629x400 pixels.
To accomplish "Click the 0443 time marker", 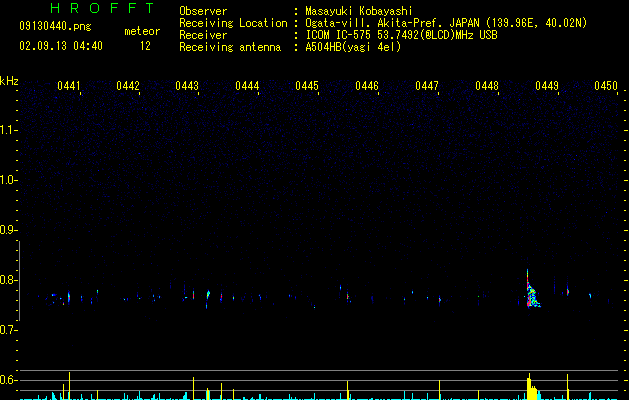I will point(187,86).
